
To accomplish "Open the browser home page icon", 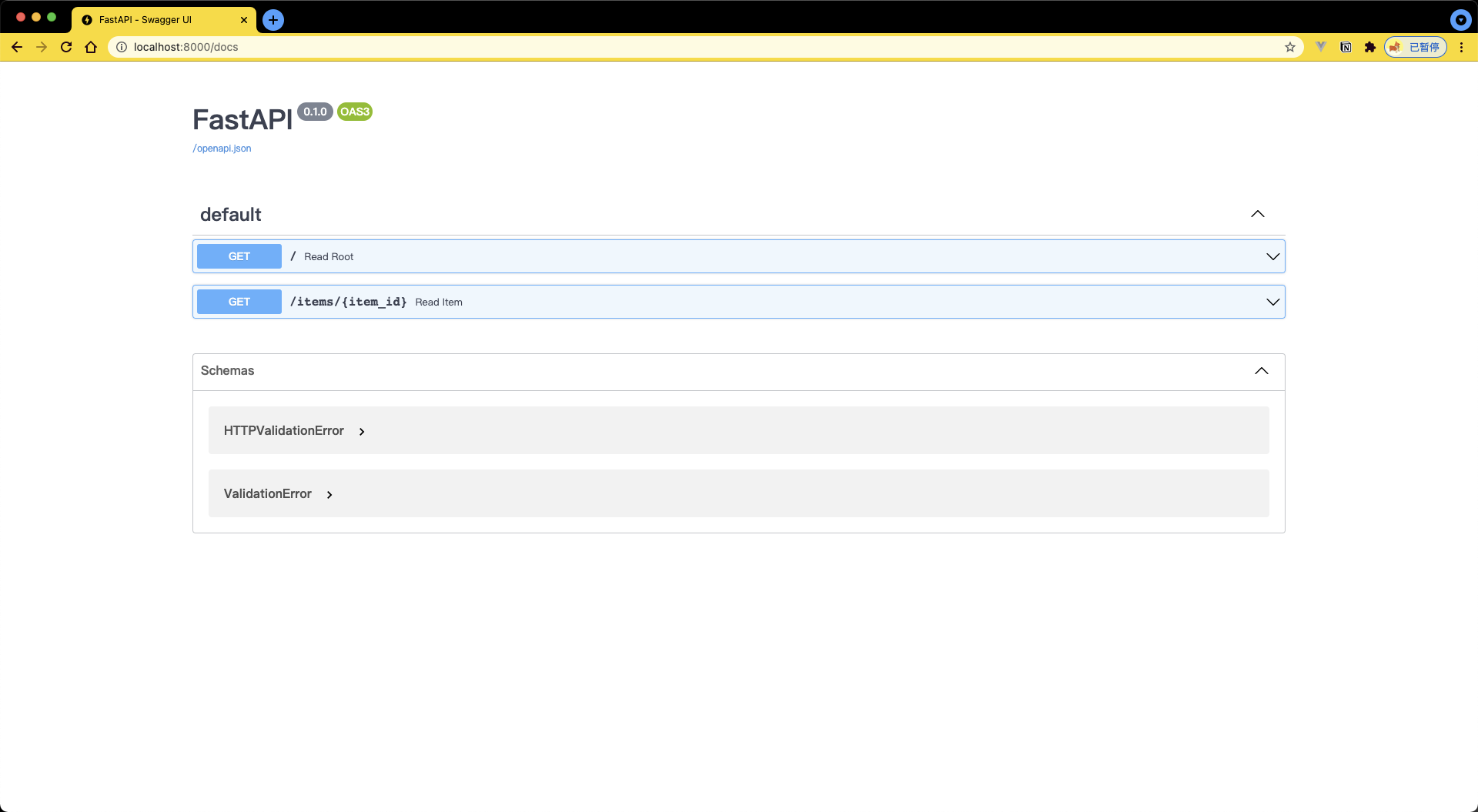I will coord(91,47).
